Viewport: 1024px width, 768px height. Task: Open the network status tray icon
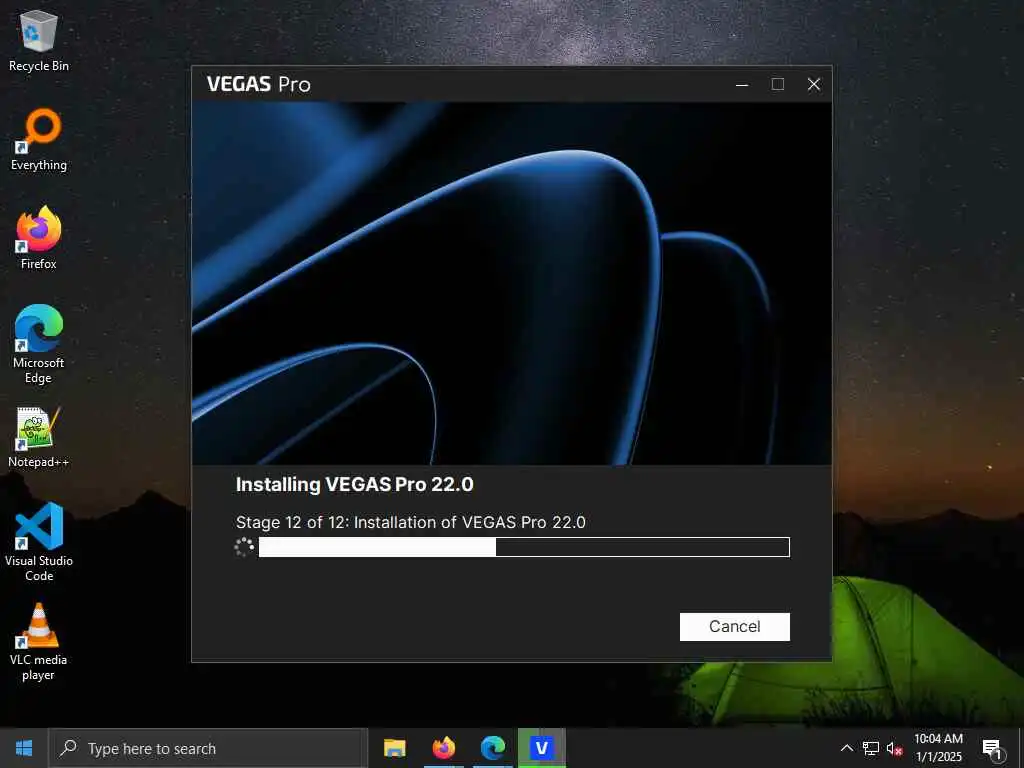point(871,748)
